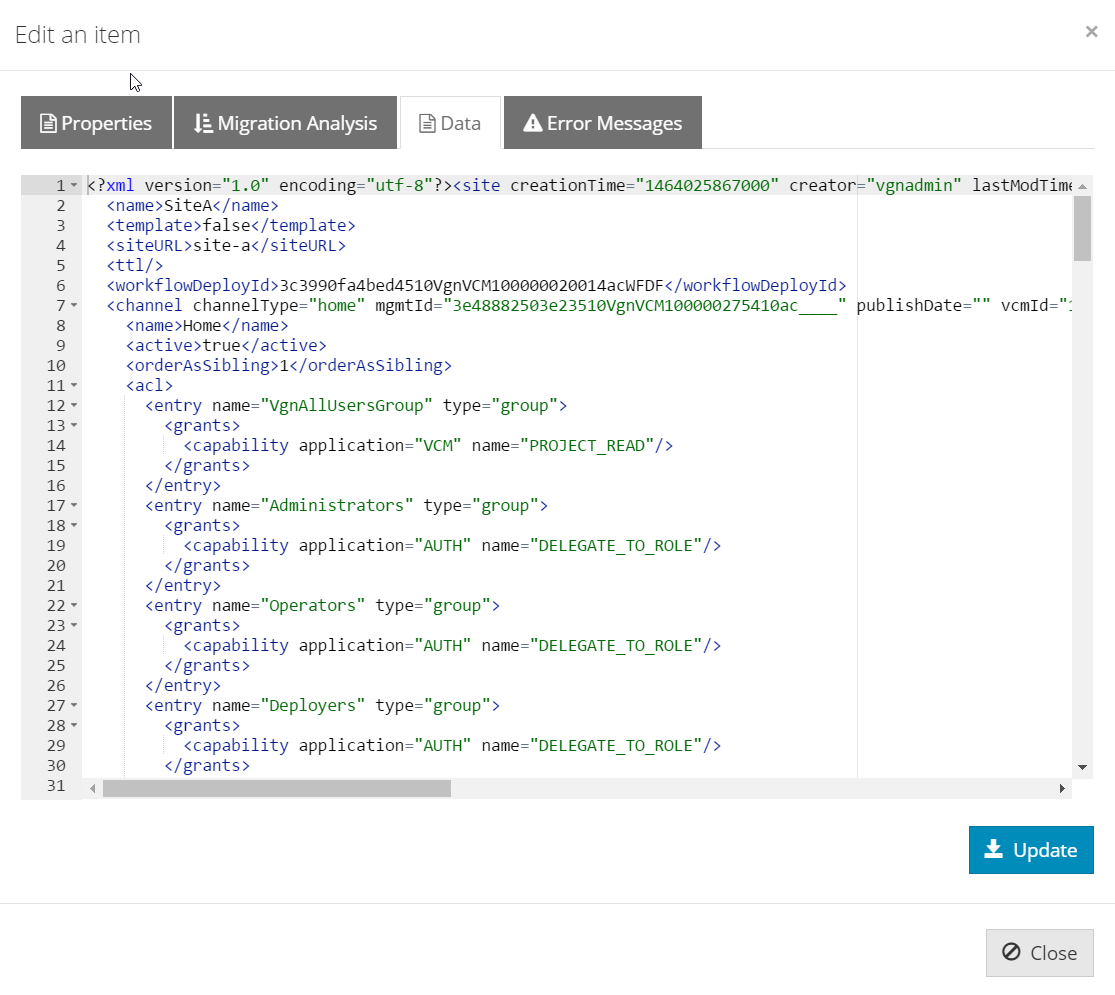Click the horizontal scrollbar thumb in editor
Viewport: 1115px width, 995px height.
277,788
